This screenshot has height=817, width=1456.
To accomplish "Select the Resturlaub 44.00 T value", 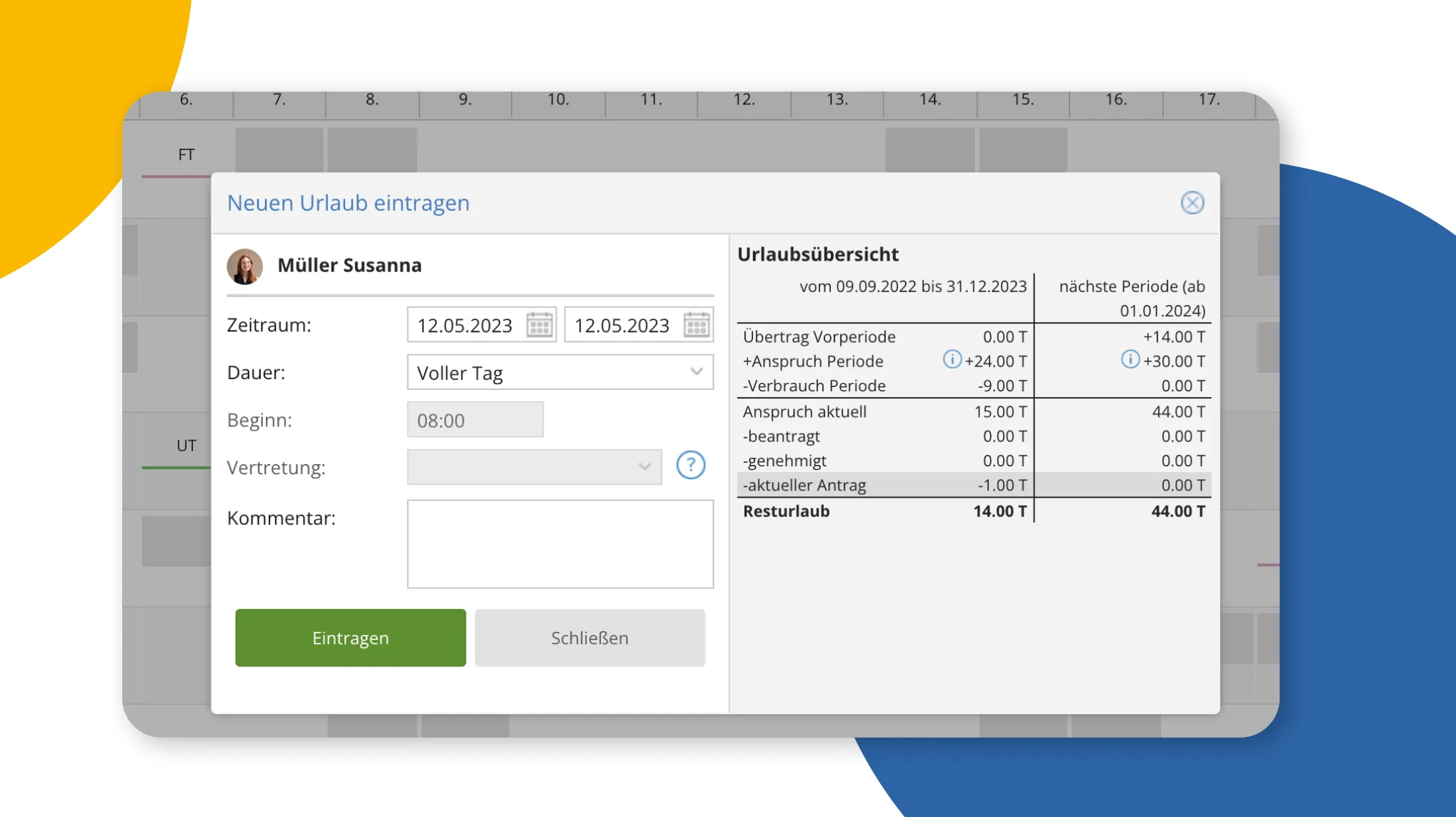I will [x=1178, y=511].
